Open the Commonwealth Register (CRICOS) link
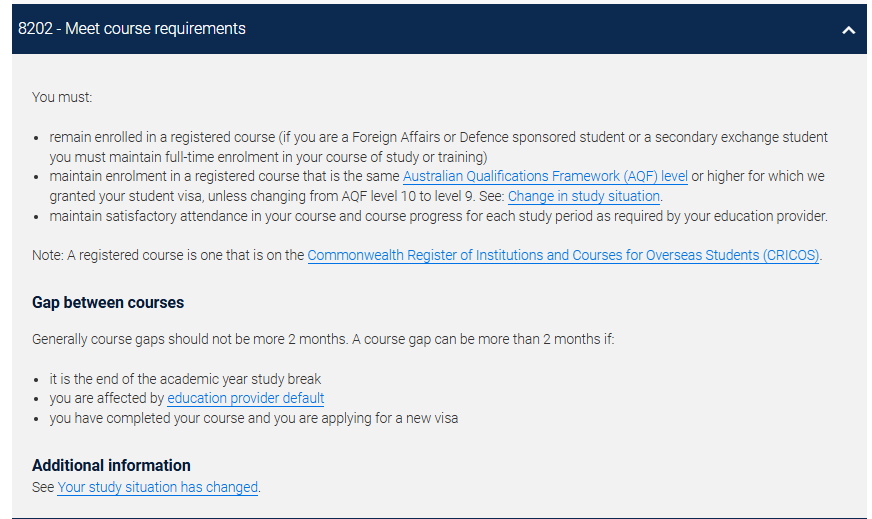 pos(563,255)
